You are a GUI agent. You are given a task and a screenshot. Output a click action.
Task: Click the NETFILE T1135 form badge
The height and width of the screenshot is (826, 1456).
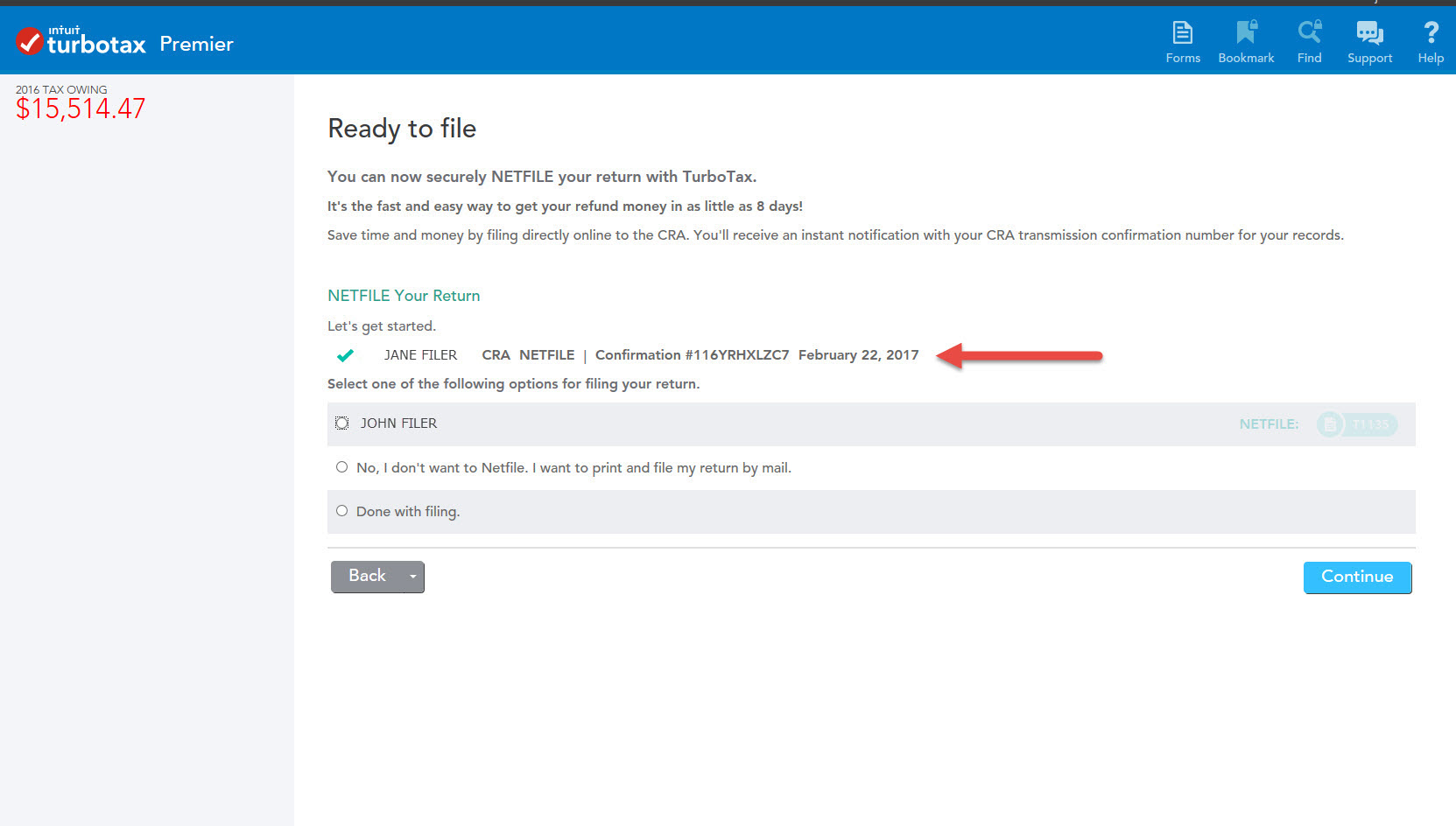(x=1357, y=424)
